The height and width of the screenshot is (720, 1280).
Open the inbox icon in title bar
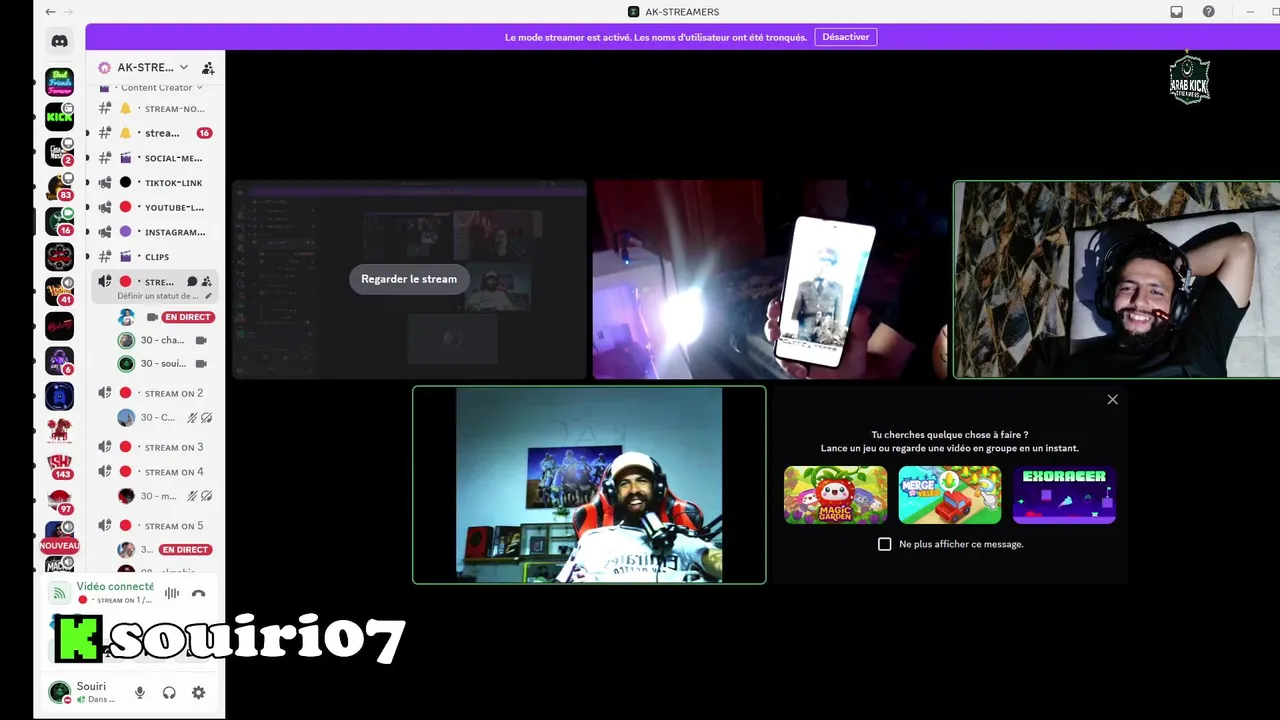point(1177,12)
